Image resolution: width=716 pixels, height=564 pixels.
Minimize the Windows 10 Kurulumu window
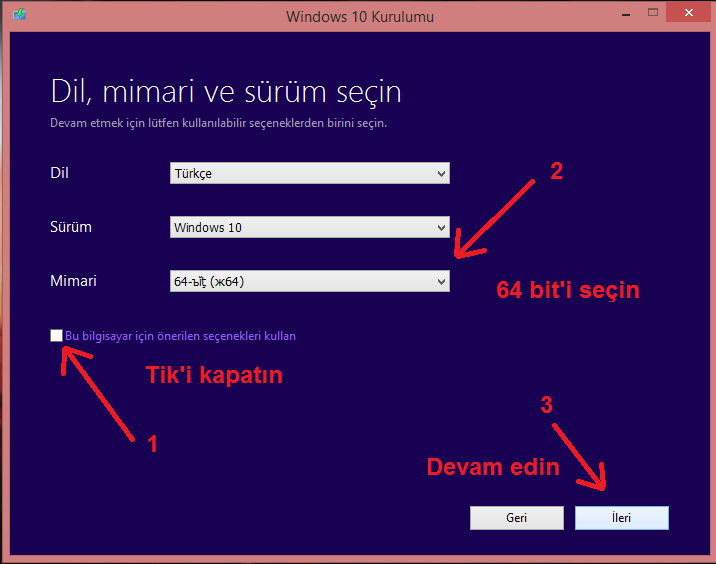tap(626, 14)
